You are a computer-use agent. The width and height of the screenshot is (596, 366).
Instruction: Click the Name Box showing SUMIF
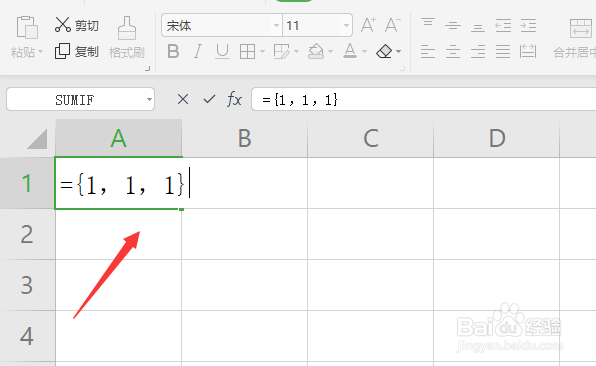(75, 100)
